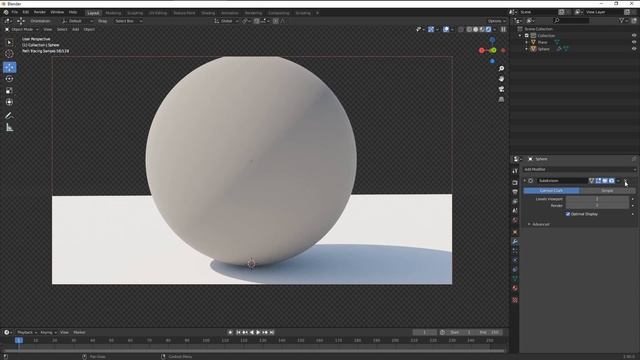
Task: Select the Measure tool
Action: (9, 128)
